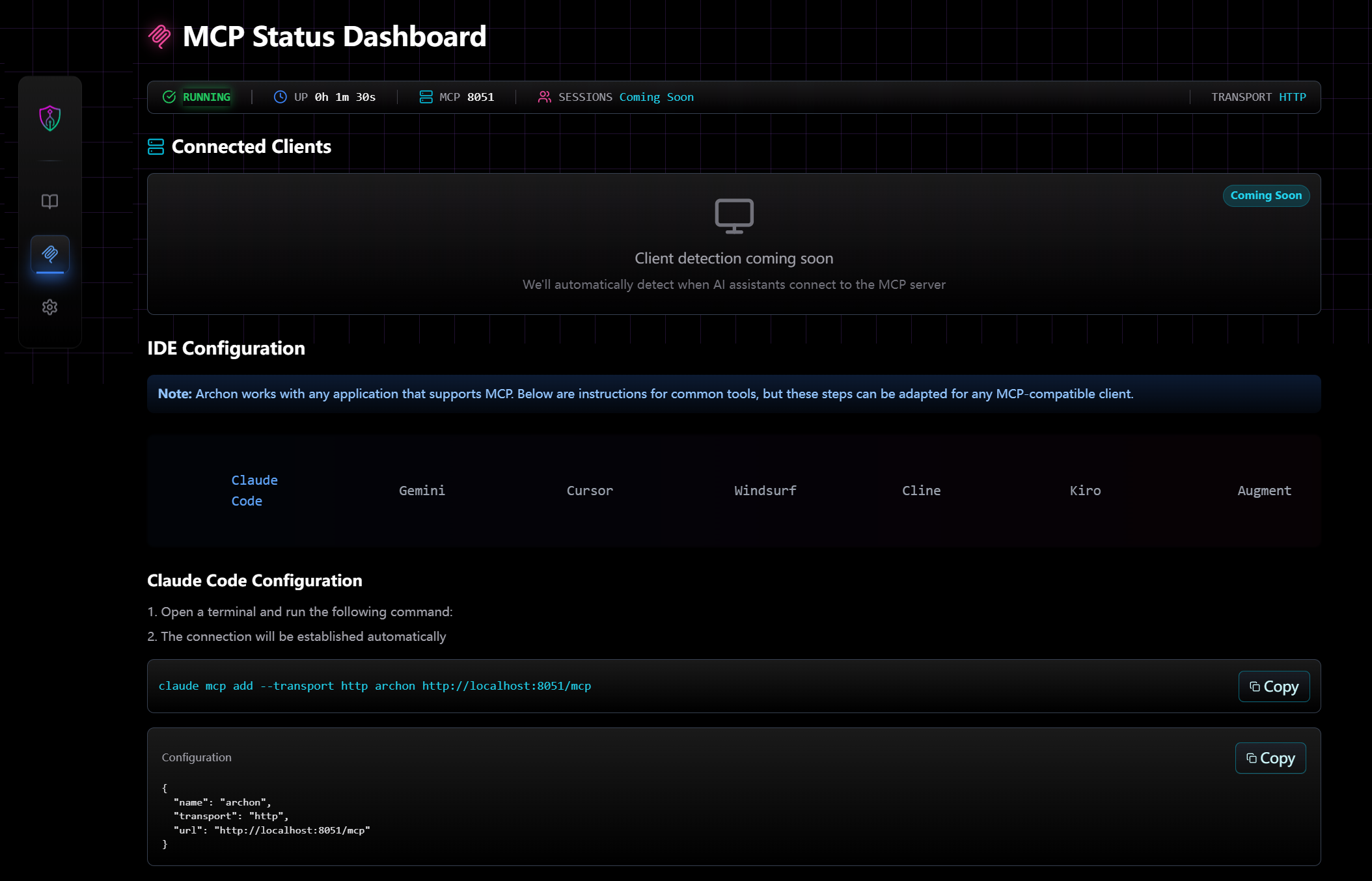Click the TRANSPORT HTTP value
Screen dimensions: 1372x881
click(1292, 97)
